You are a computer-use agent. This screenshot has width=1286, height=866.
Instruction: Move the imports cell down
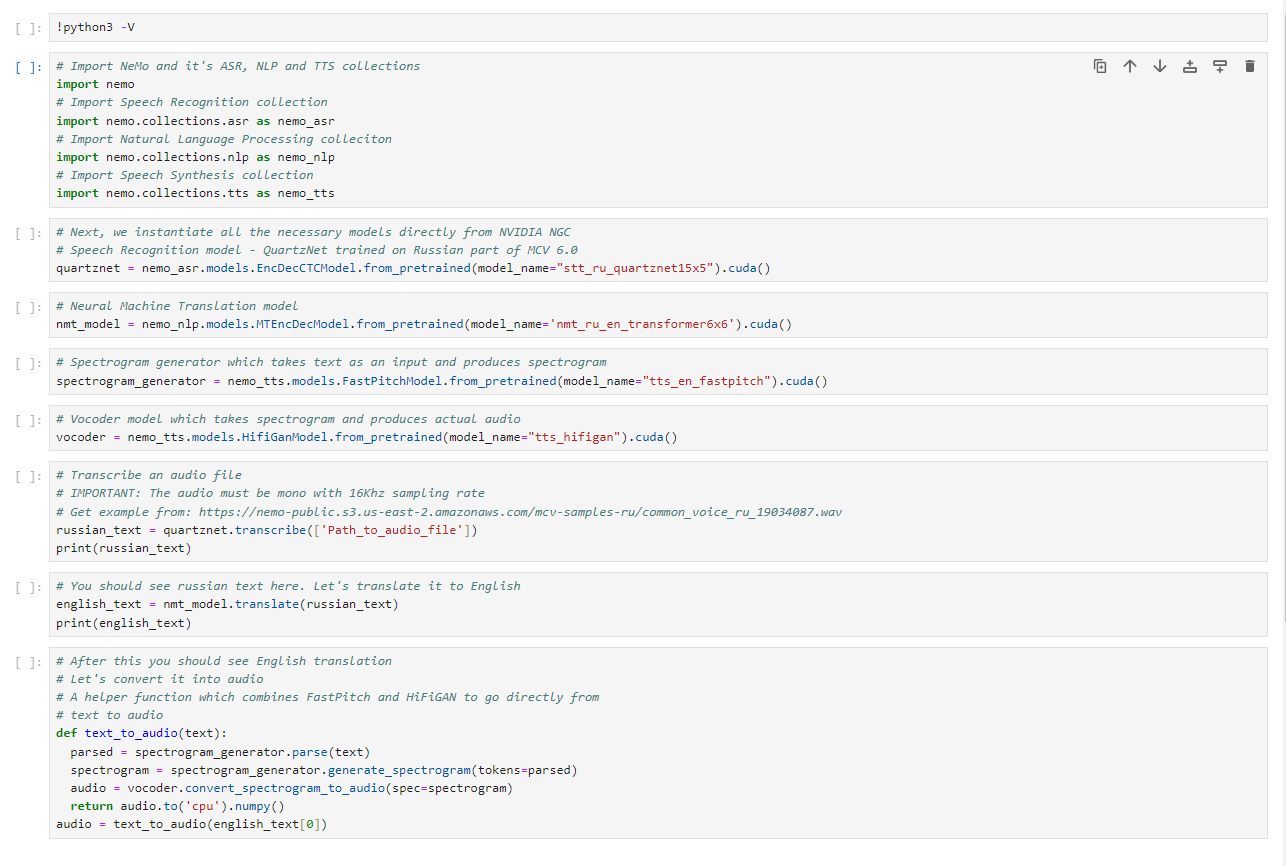click(x=1160, y=66)
